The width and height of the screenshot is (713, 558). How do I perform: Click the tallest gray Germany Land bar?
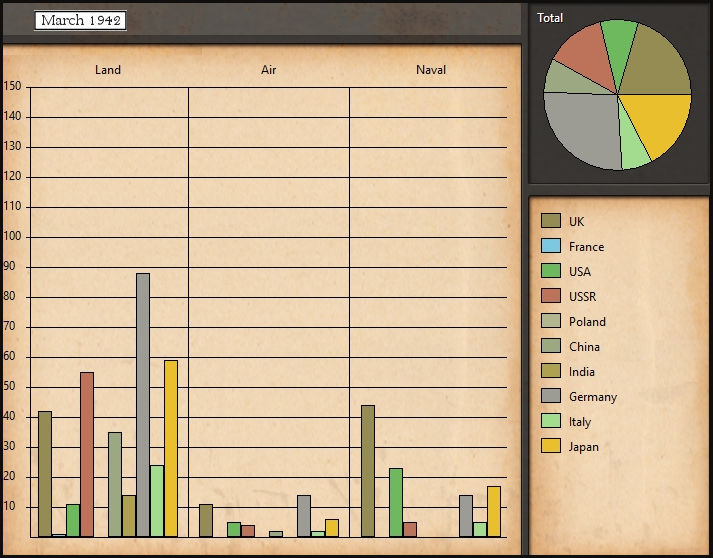point(143,405)
